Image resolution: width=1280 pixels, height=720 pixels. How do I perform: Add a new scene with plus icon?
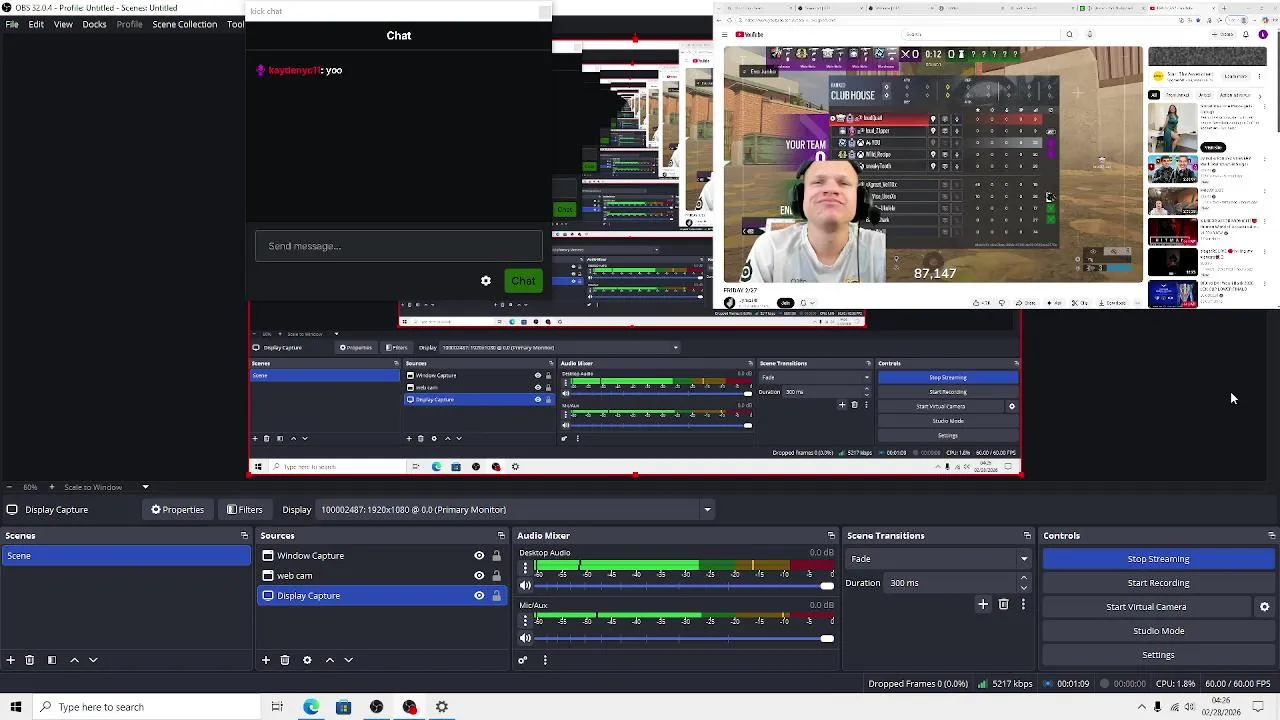click(x=11, y=660)
